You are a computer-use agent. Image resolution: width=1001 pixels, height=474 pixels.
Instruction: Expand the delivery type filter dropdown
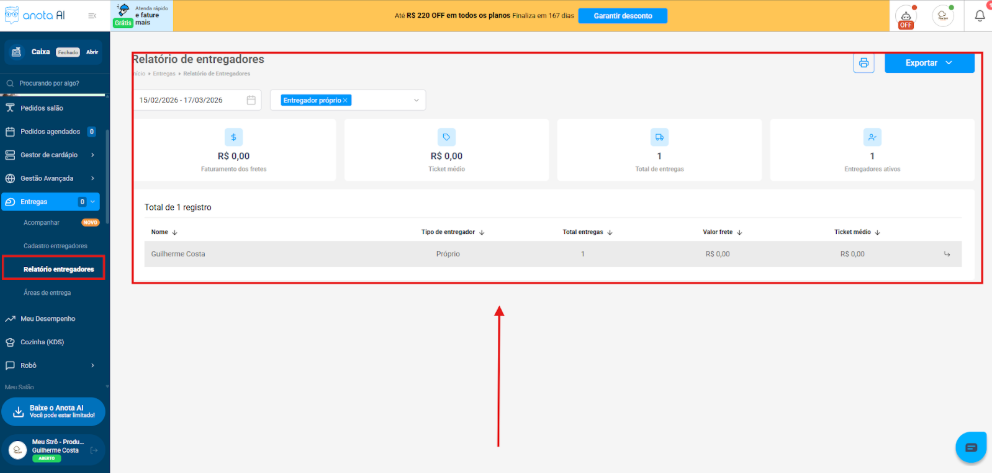tap(416, 100)
